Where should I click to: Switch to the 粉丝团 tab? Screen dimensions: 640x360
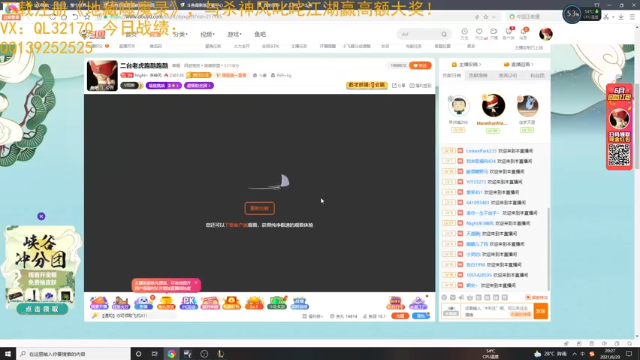click(537, 76)
